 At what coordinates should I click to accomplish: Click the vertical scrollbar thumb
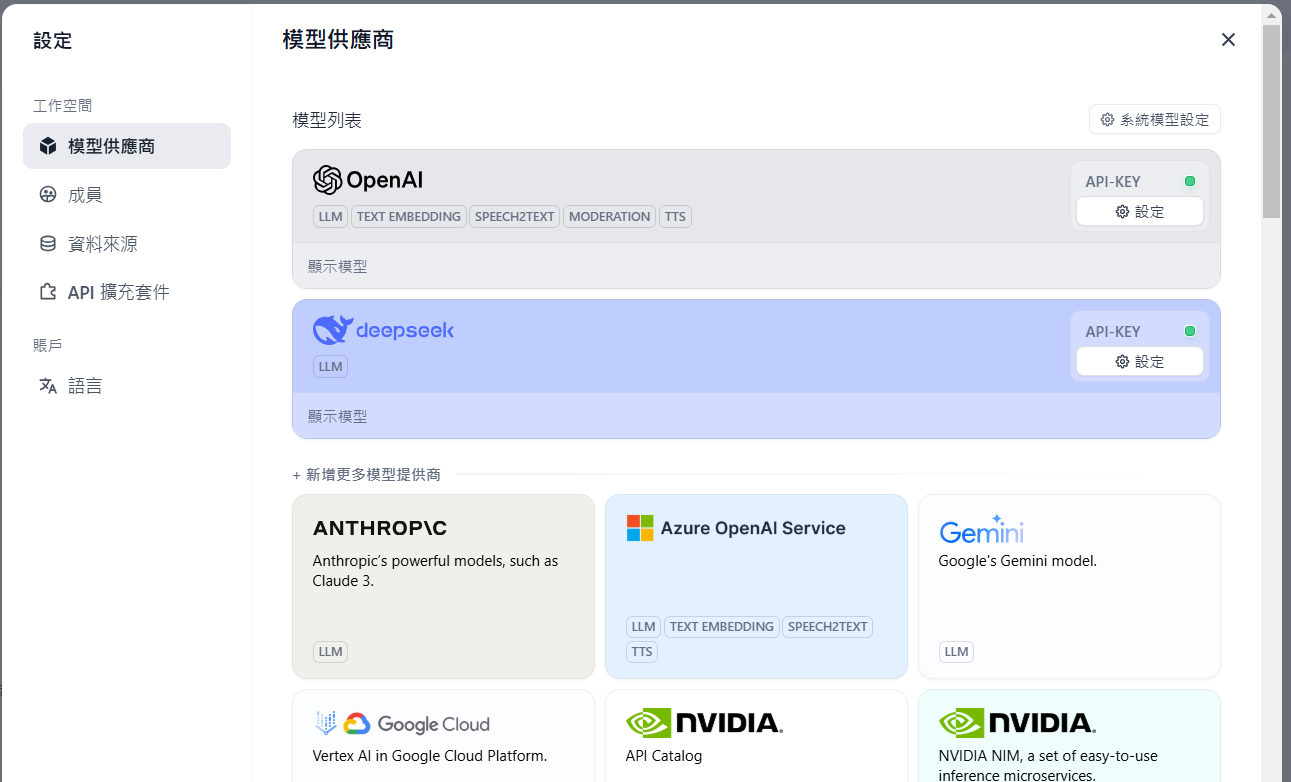click(1271, 120)
